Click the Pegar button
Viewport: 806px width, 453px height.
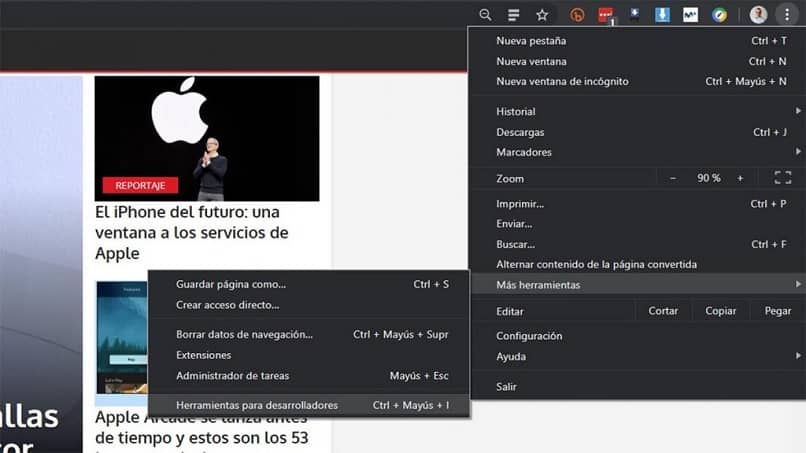[778, 311]
